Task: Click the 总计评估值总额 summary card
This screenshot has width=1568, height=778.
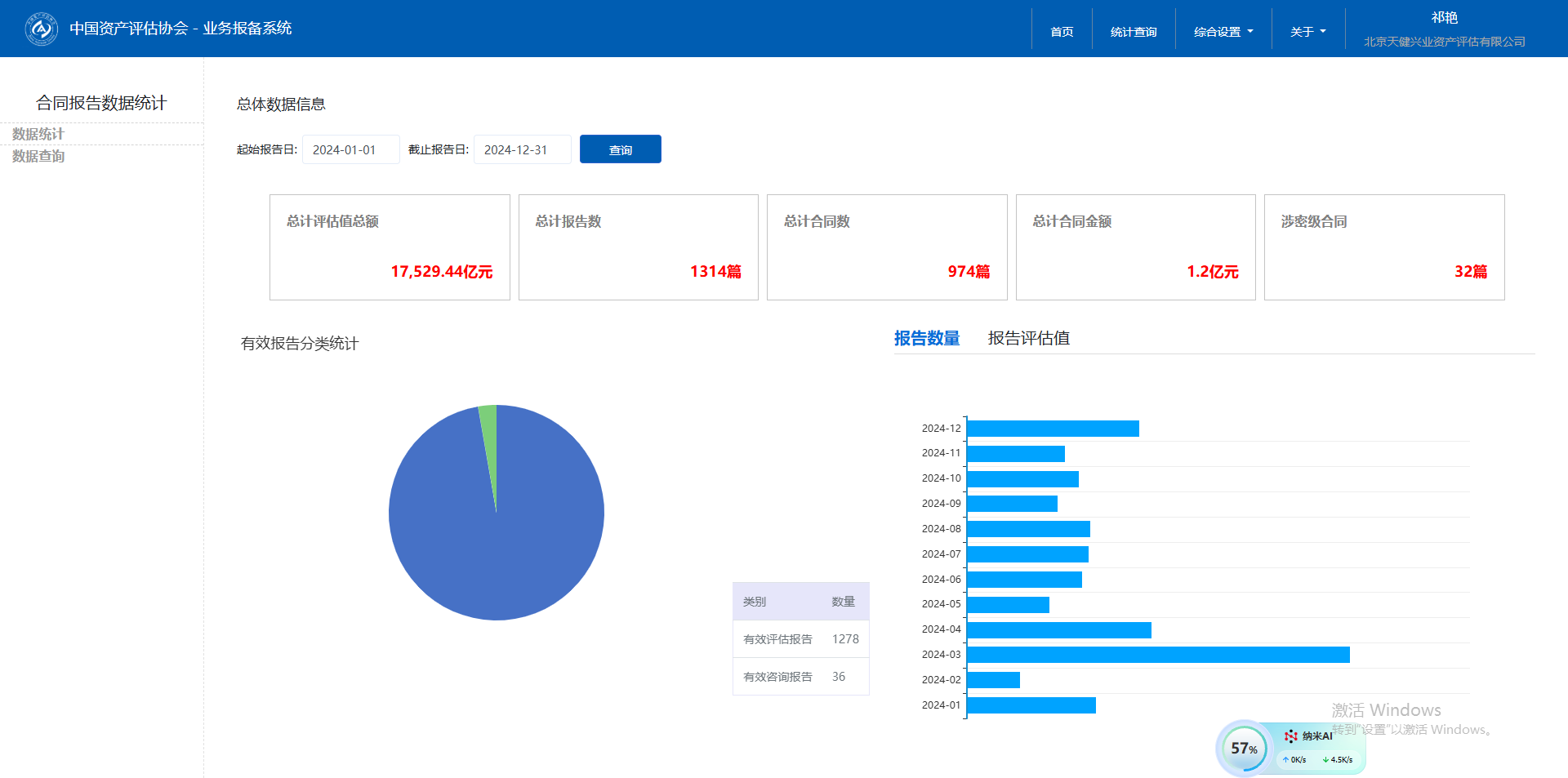Action: coord(390,247)
